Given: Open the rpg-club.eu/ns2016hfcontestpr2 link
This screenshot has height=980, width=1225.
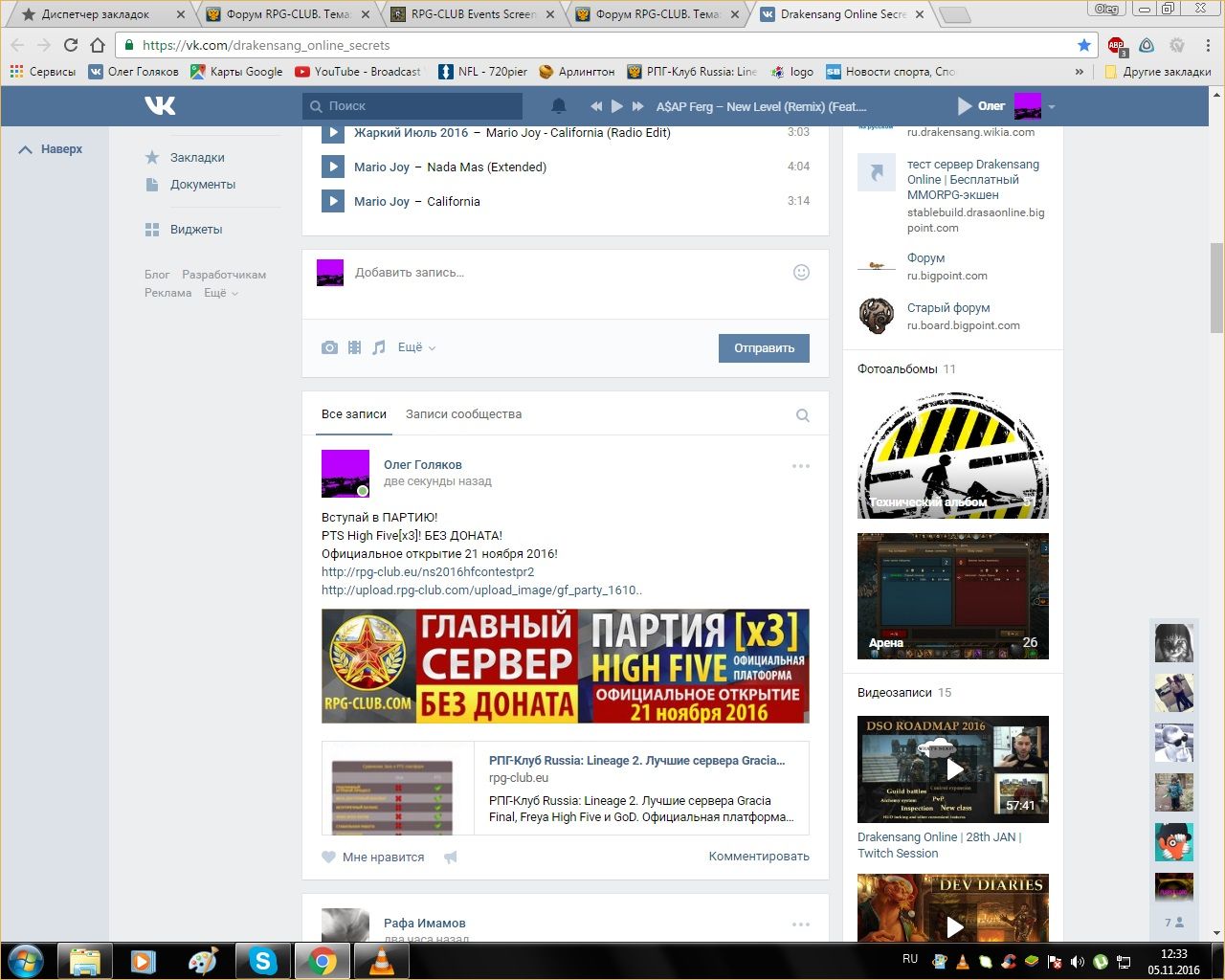Looking at the screenshot, I should click(x=428, y=572).
